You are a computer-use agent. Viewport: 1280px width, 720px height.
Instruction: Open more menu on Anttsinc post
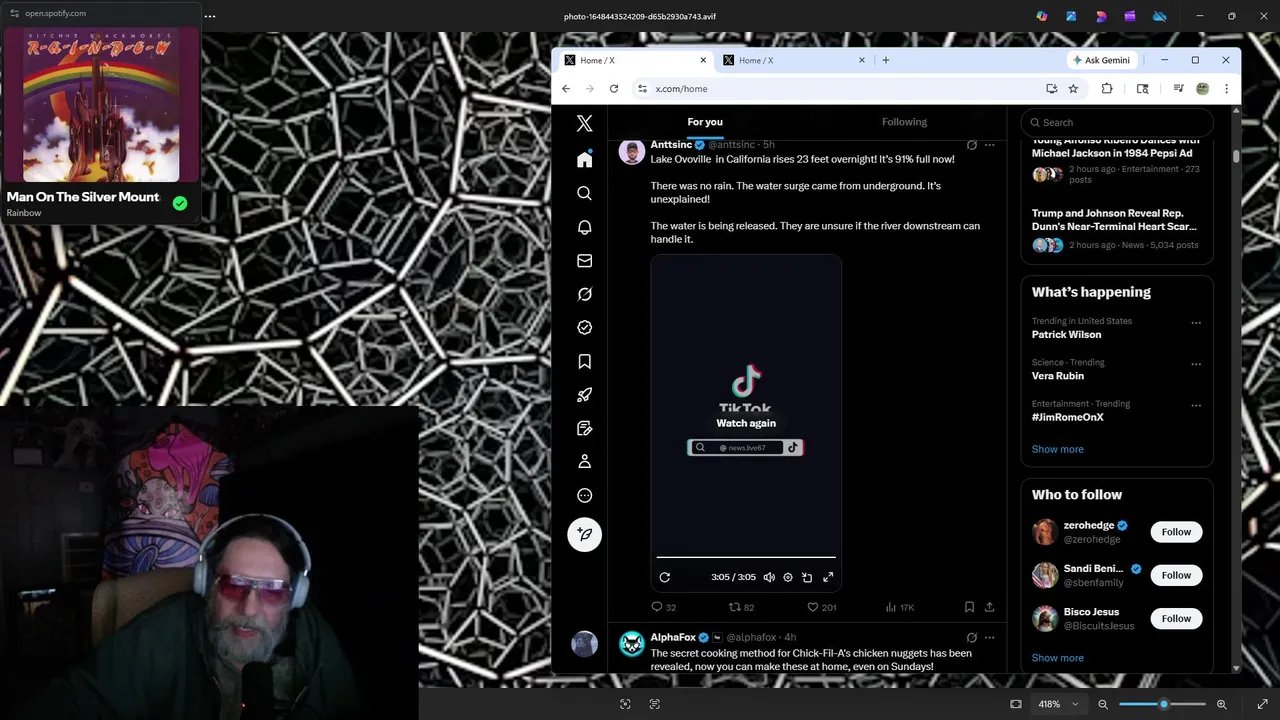click(x=989, y=145)
